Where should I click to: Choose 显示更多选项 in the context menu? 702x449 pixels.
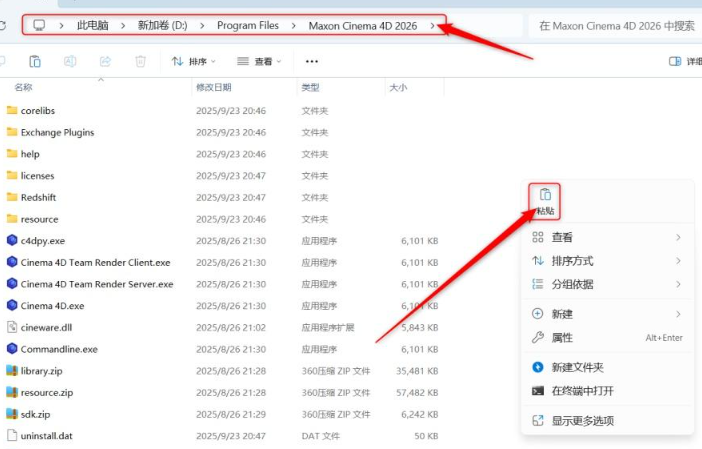[608, 420]
